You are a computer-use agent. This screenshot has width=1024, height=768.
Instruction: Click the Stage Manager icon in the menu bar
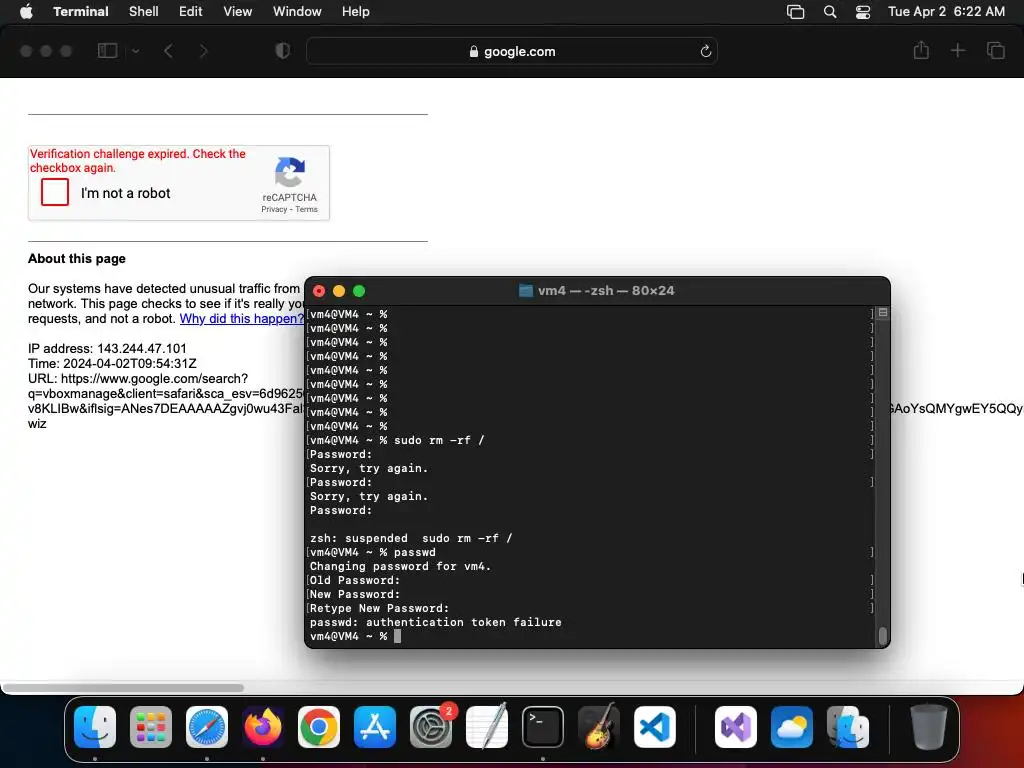(795, 12)
